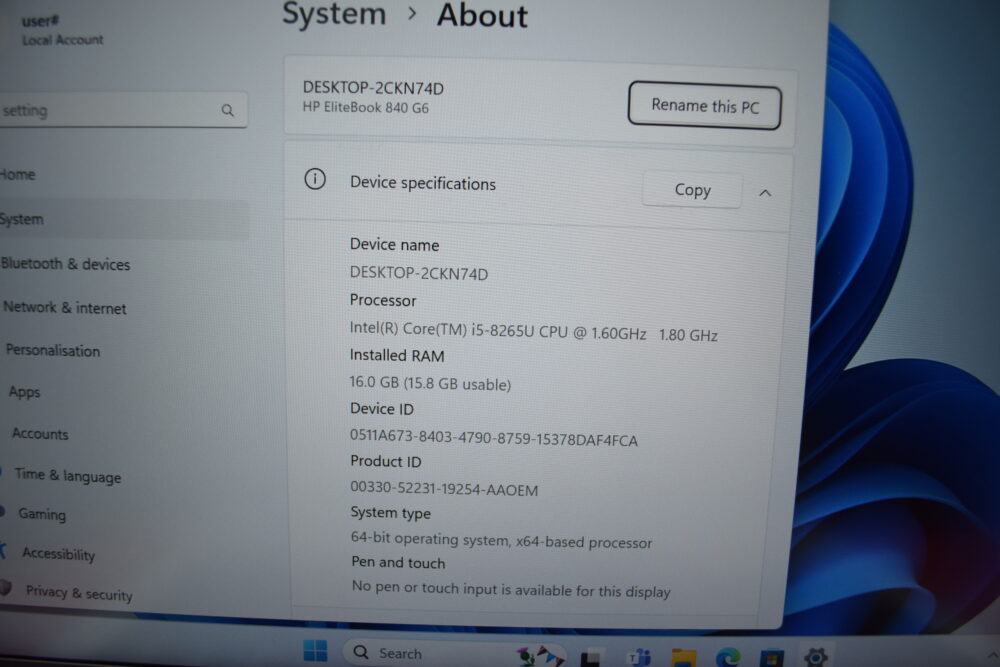The height and width of the screenshot is (667, 1000).
Task: Select the Device ID value 0511A673-8403-4790-8759-15378DAF4FCA
Action: [494, 439]
